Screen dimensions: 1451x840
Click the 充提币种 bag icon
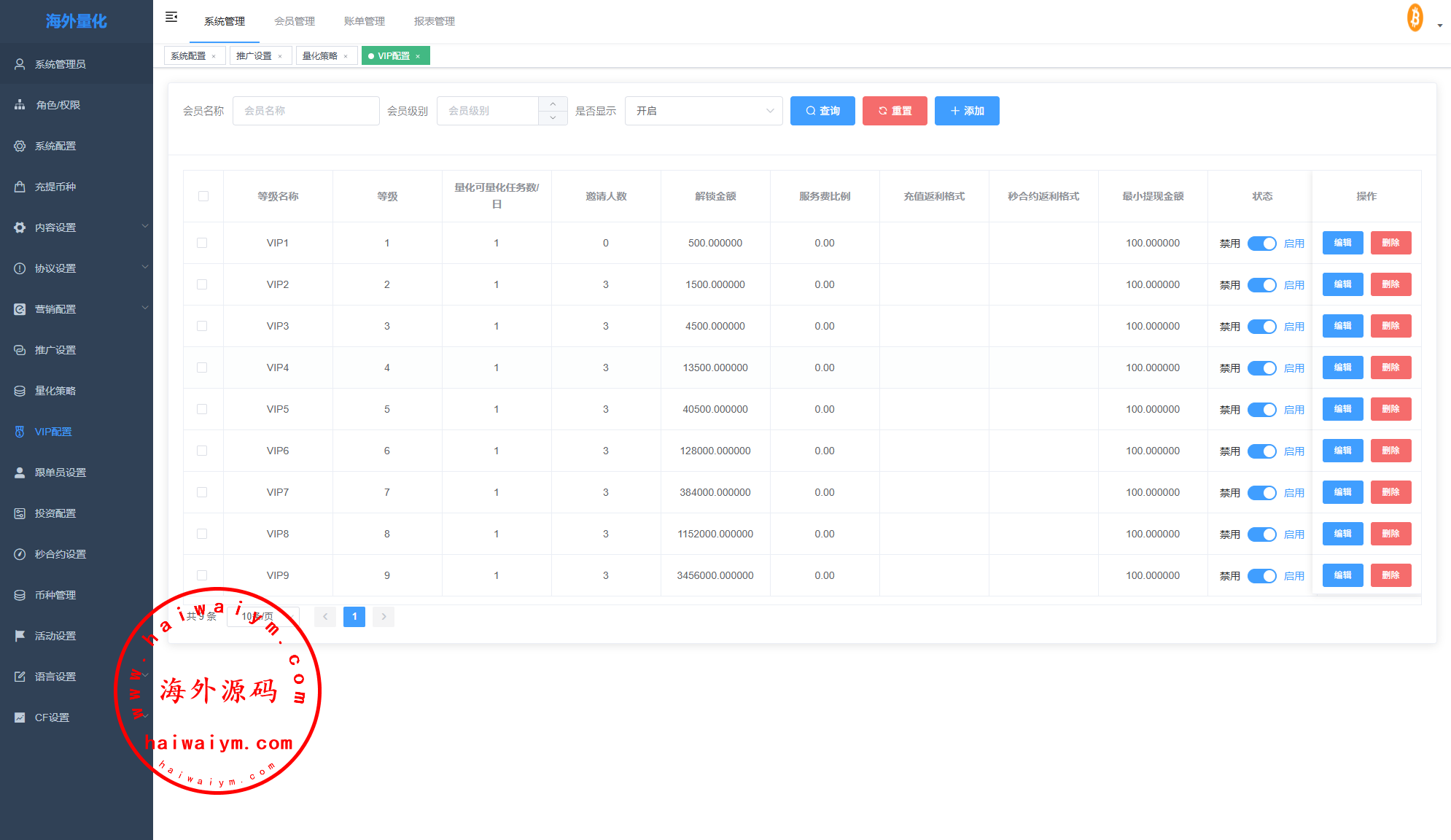click(20, 187)
